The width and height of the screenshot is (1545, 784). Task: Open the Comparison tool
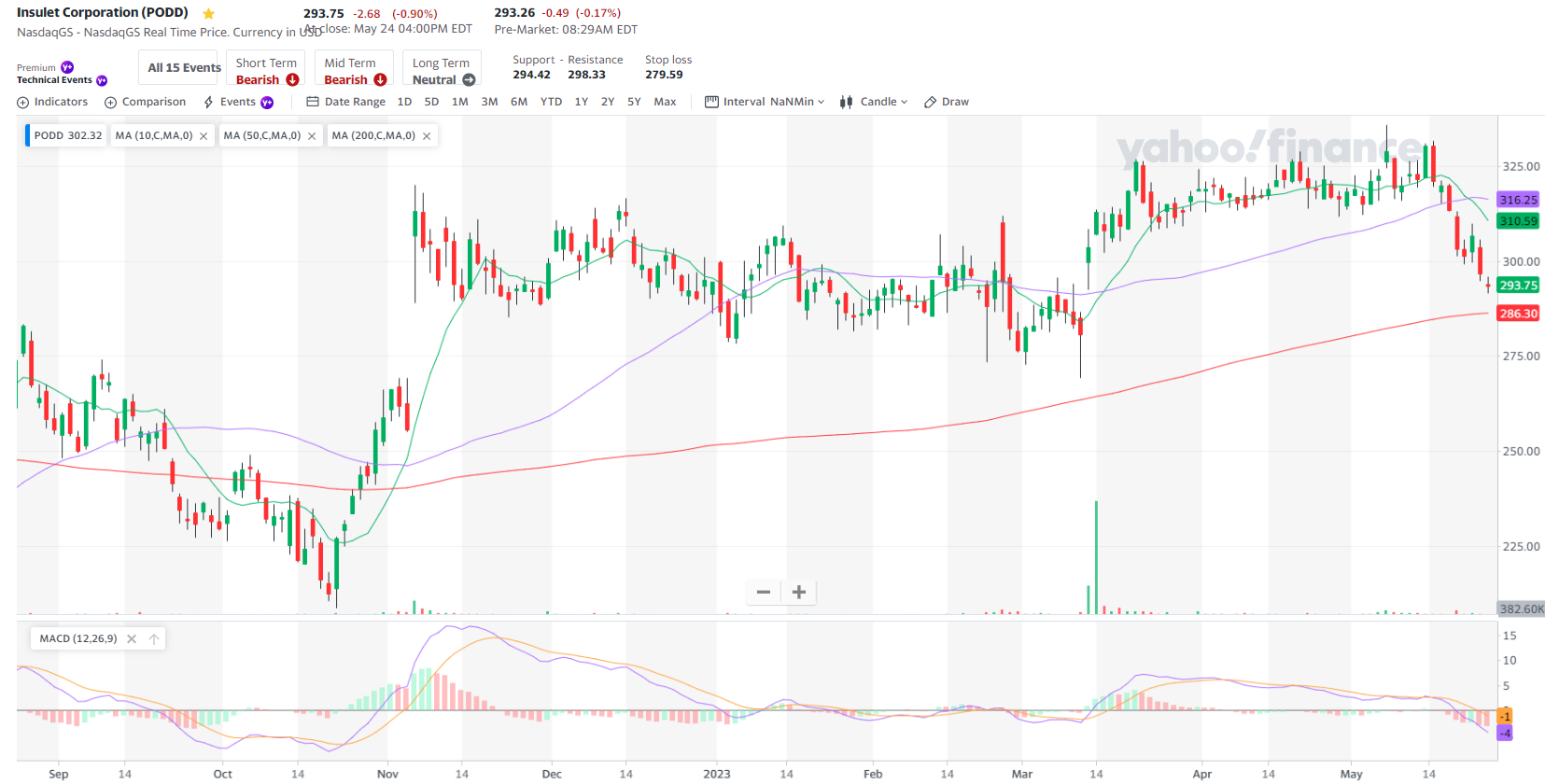pos(145,103)
